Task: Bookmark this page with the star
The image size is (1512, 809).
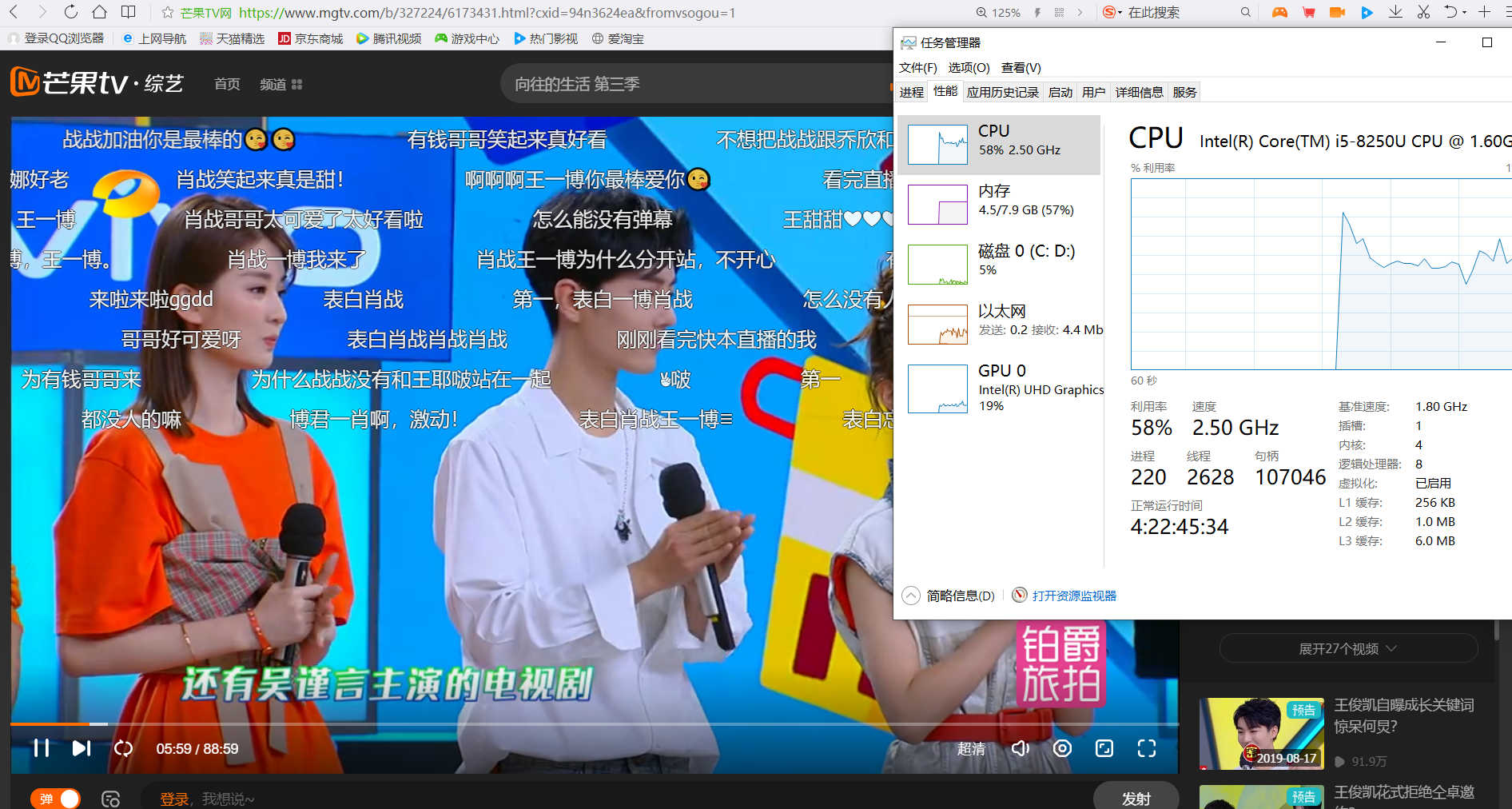Action: tap(168, 13)
